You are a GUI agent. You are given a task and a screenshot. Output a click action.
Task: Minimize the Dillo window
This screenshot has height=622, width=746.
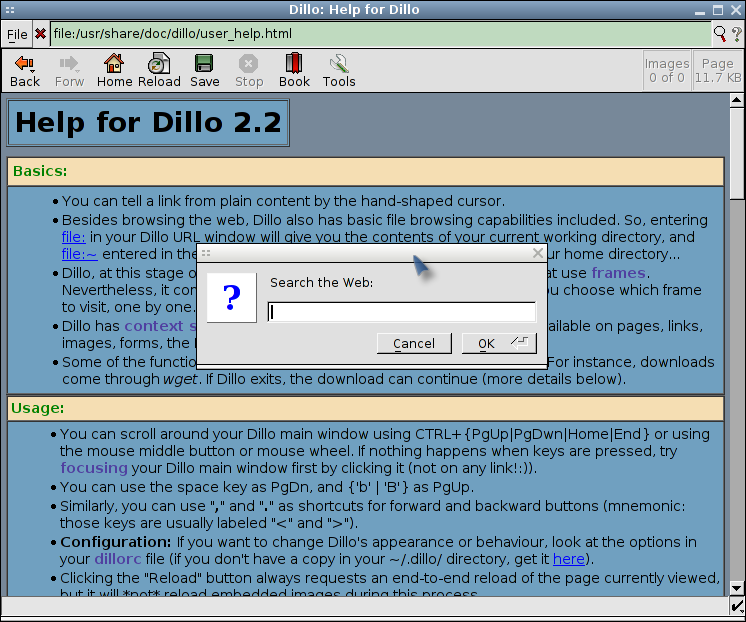tap(699, 10)
